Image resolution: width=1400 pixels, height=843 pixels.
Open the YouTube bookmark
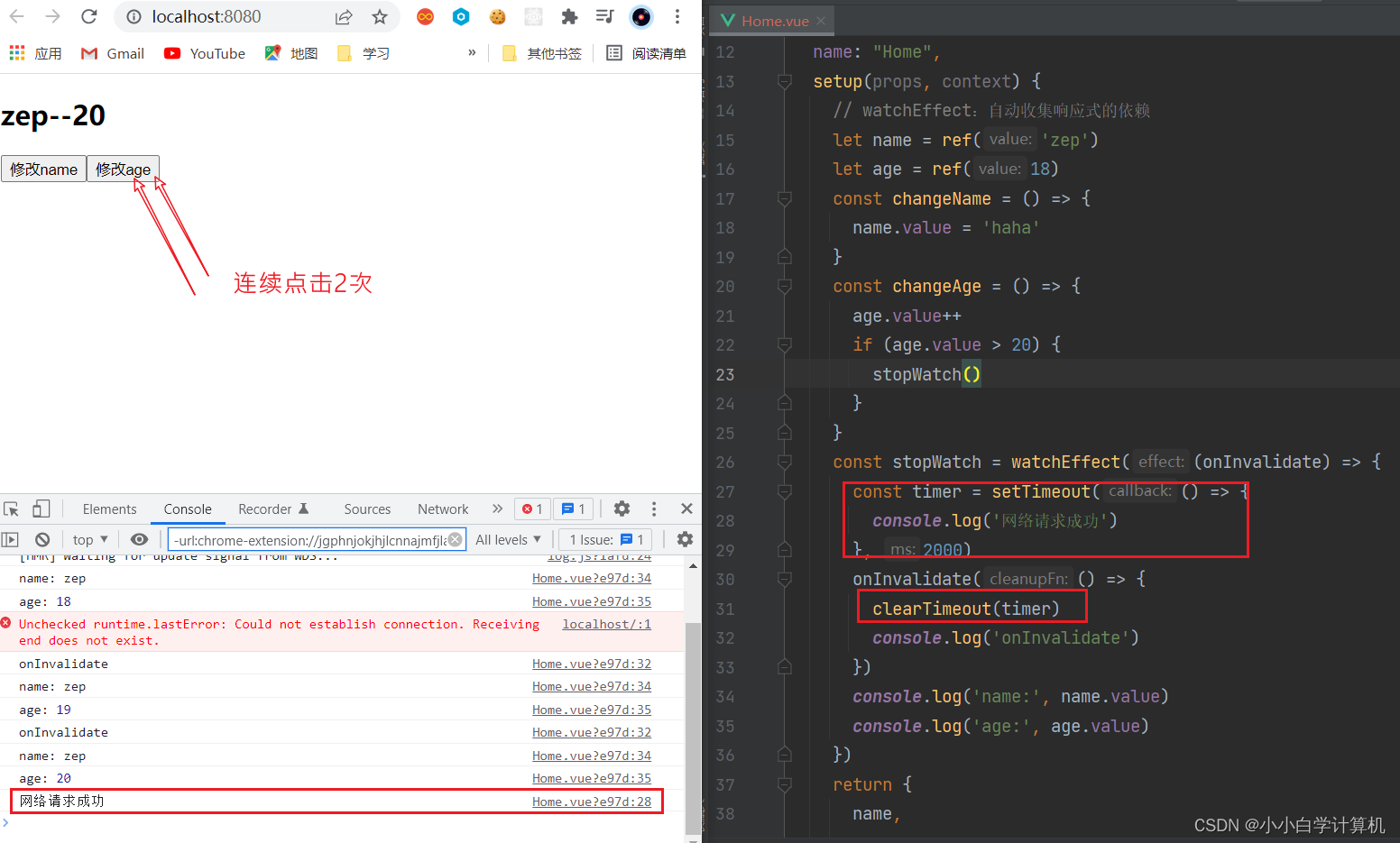(205, 53)
